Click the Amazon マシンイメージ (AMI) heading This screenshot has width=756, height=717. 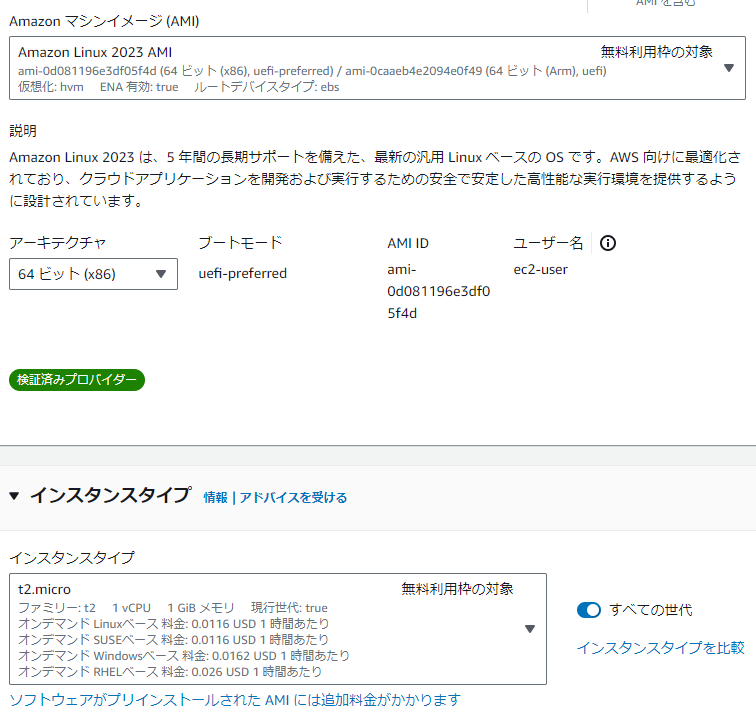[104, 21]
